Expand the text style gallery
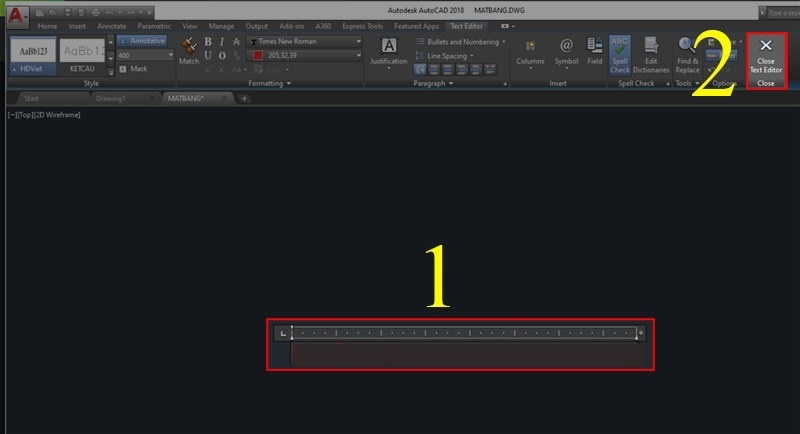 [111, 72]
